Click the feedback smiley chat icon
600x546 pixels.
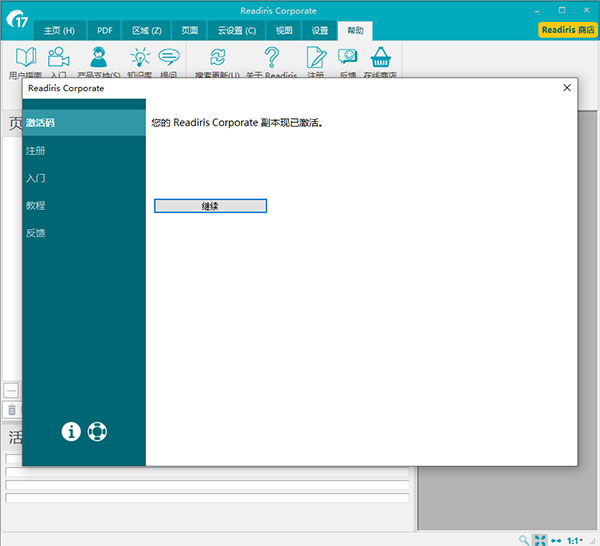pyautogui.click(x=347, y=56)
